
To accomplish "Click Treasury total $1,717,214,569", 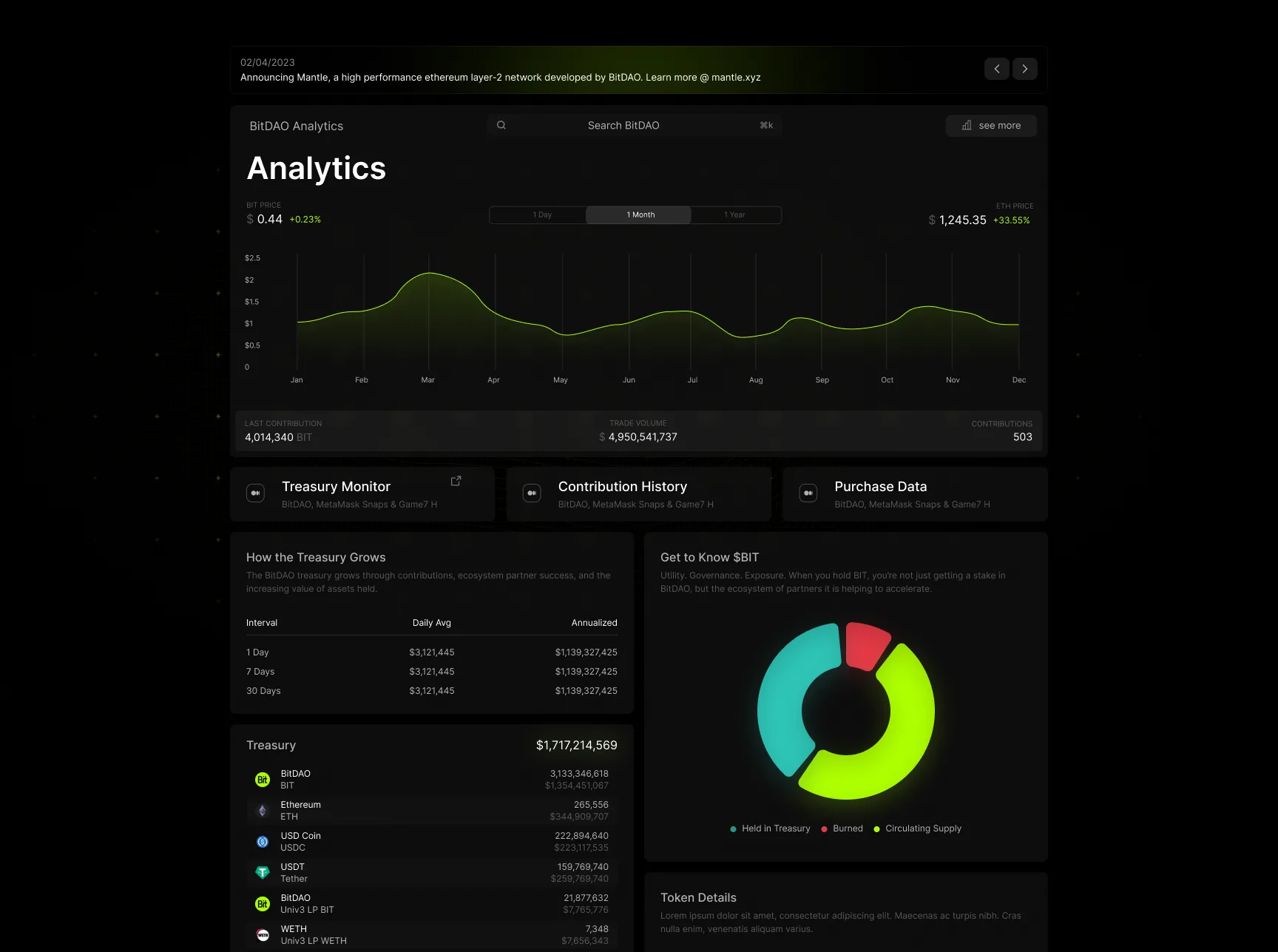I will tap(576, 746).
